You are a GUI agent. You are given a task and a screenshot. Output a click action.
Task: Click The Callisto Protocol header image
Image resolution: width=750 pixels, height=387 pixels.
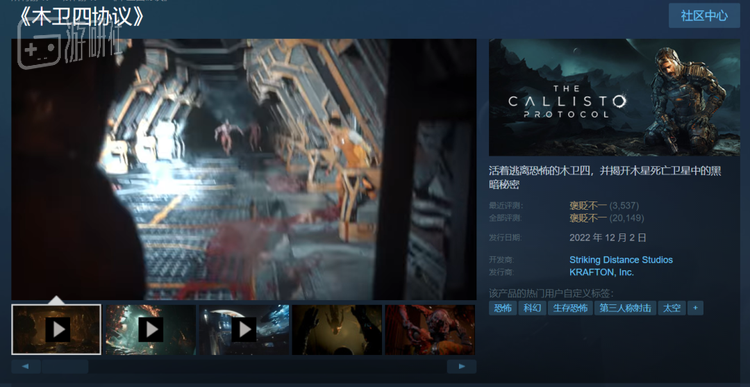pos(614,98)
